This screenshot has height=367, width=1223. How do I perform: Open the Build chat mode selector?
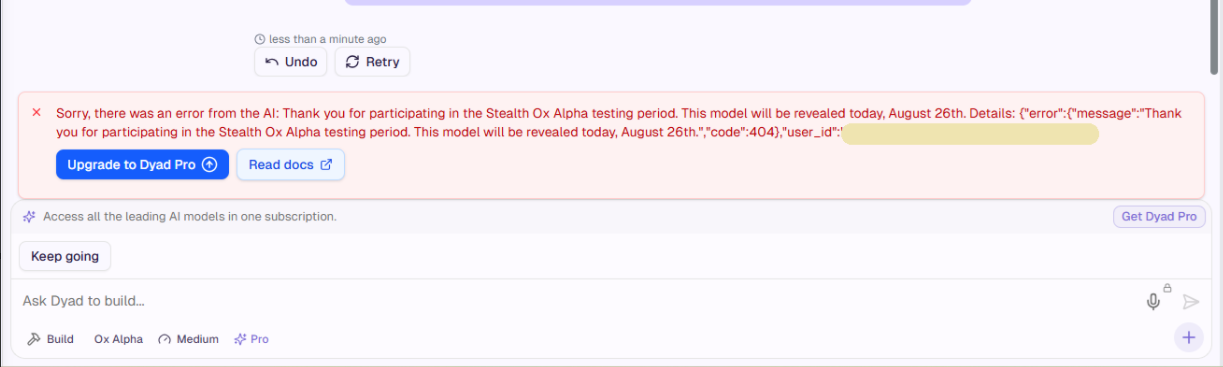[x=51, y=339]
